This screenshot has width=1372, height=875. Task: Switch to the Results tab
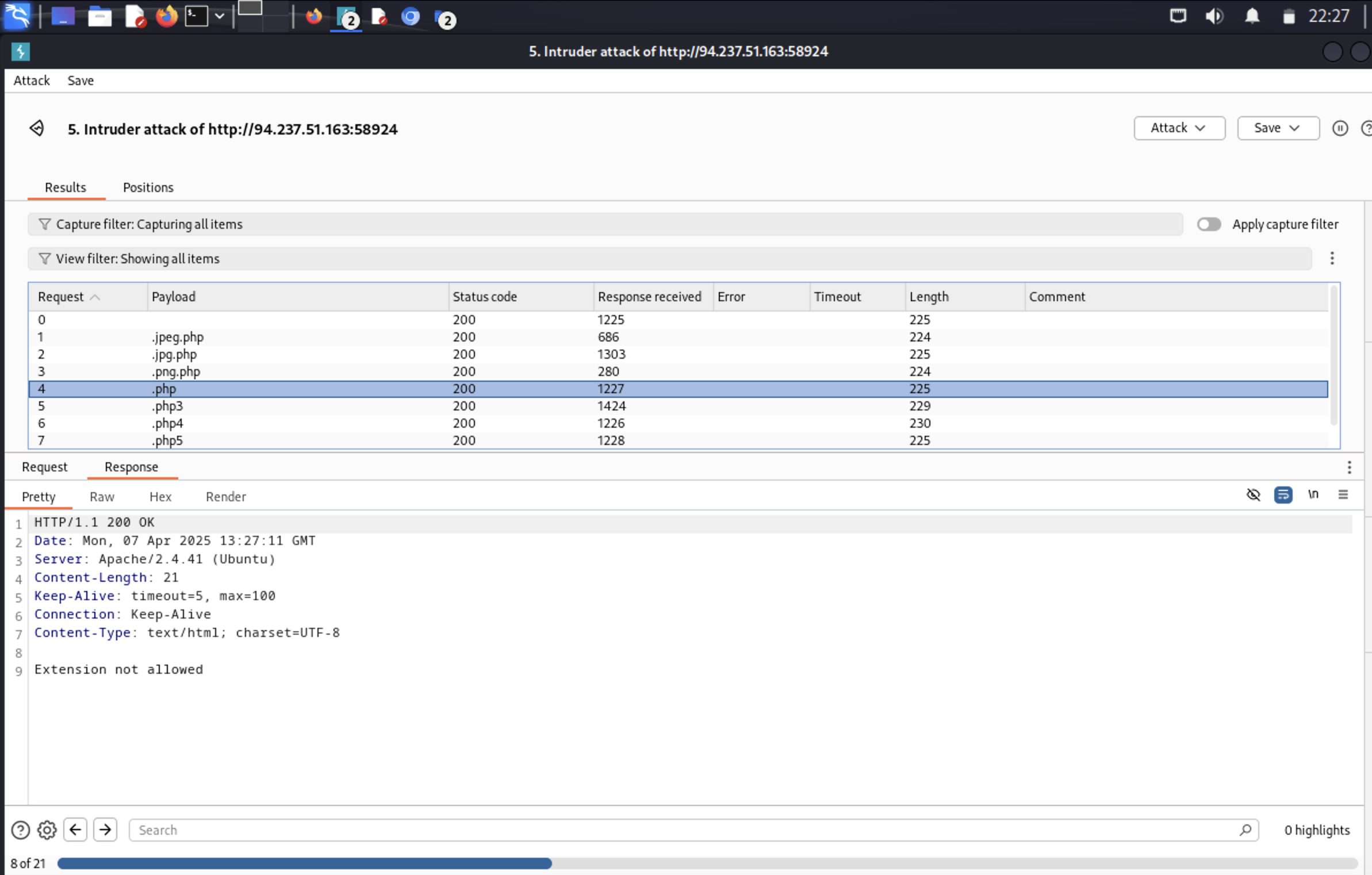[x=66, y=187]
